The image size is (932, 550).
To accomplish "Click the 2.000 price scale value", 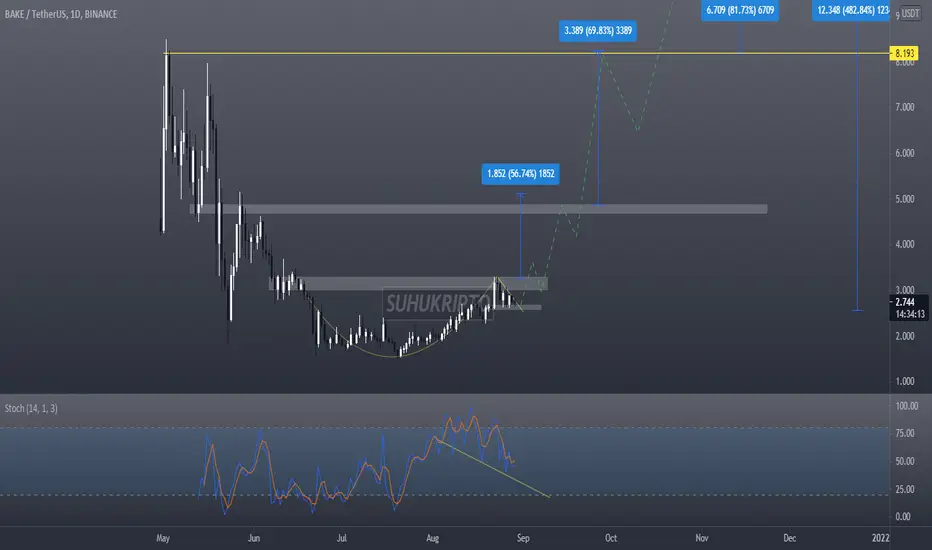I will (x=905, y=336).
